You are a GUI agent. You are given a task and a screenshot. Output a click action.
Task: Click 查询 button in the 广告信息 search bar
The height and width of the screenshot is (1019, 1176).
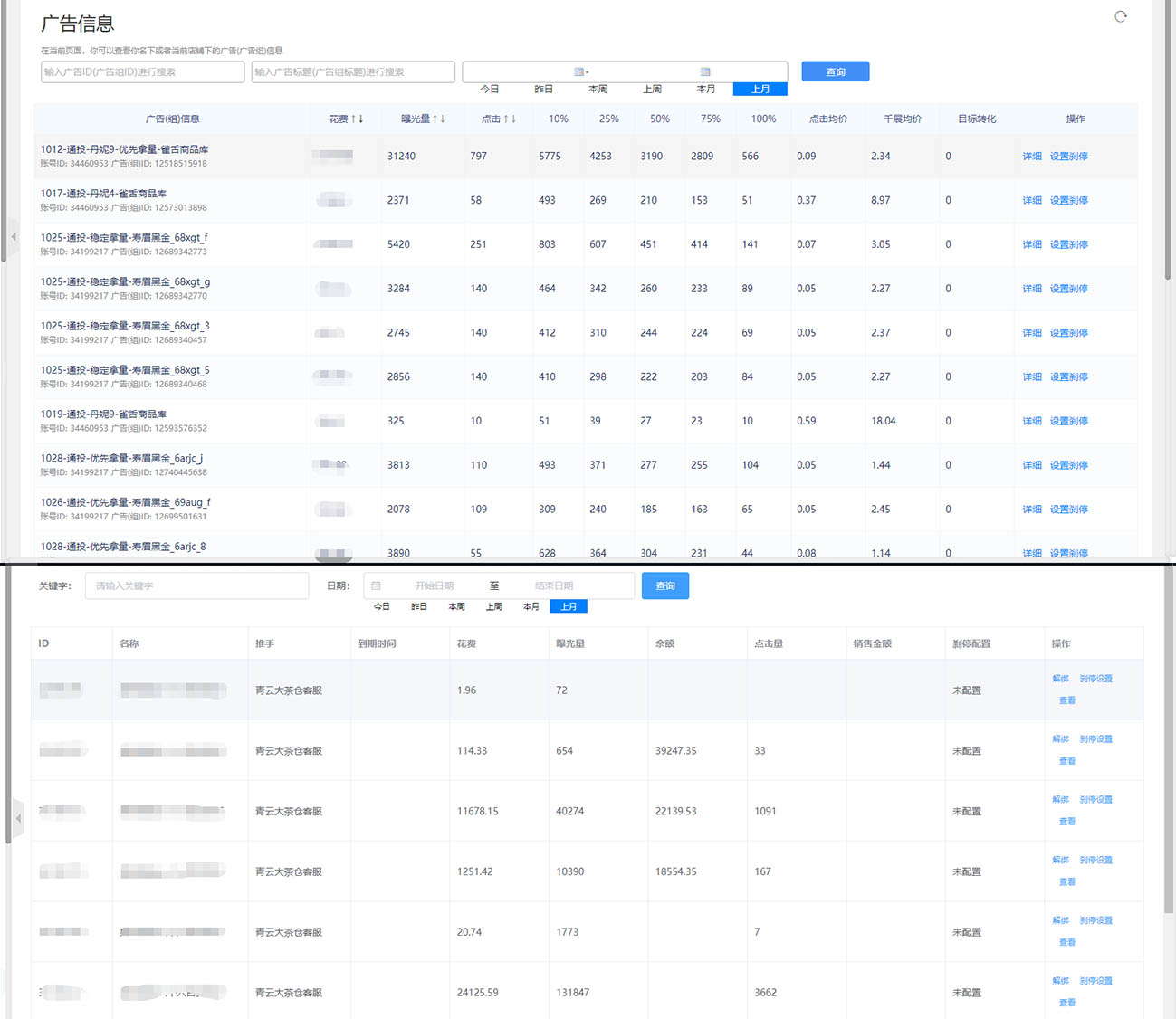pyautogui.click(x=835, y=72)
